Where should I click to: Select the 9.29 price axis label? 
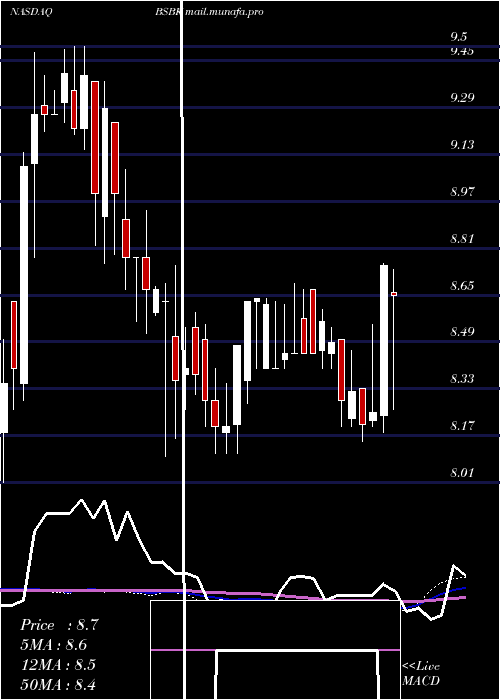point(462,97)
